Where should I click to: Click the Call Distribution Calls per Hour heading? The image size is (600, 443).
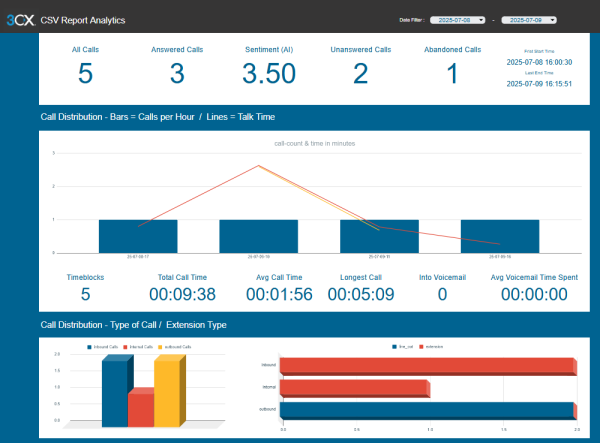[158, 117]
